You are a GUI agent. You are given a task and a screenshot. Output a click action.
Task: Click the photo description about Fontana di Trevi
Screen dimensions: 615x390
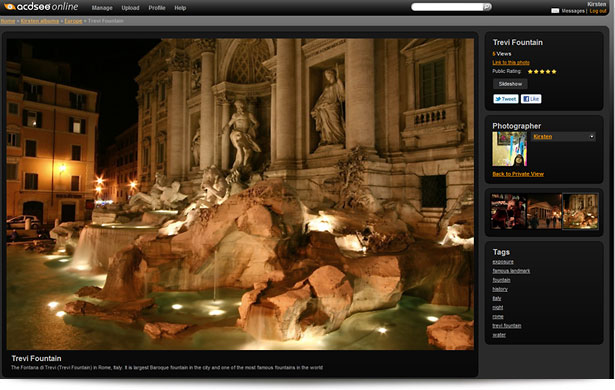point(167,368)
